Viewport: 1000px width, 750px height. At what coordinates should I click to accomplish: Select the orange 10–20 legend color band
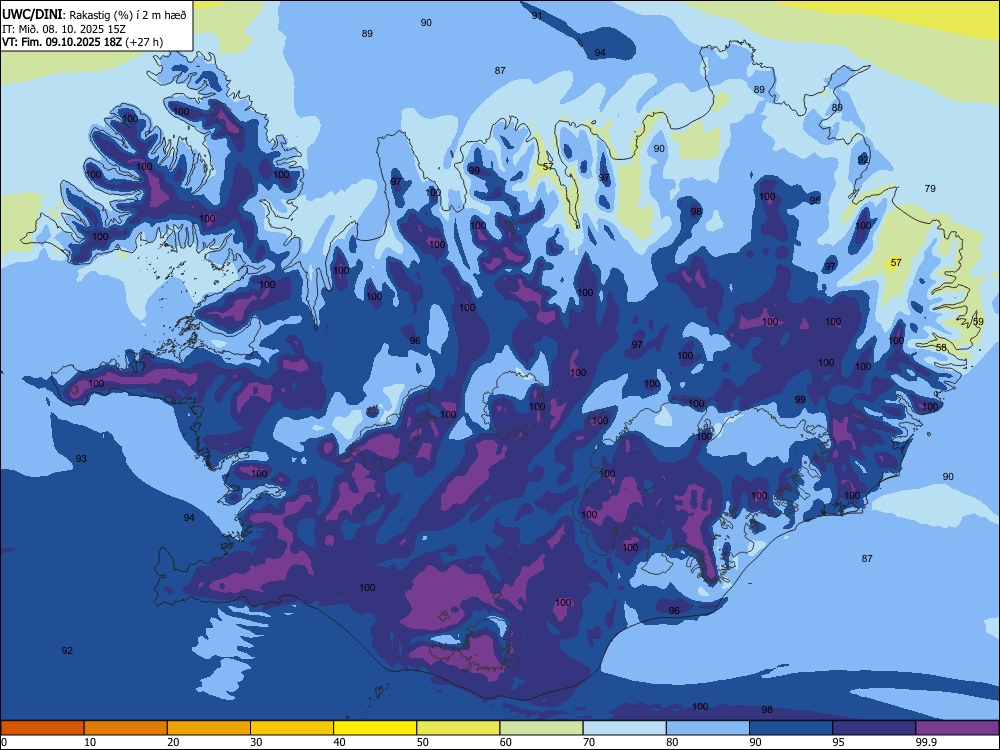[126, 728]
